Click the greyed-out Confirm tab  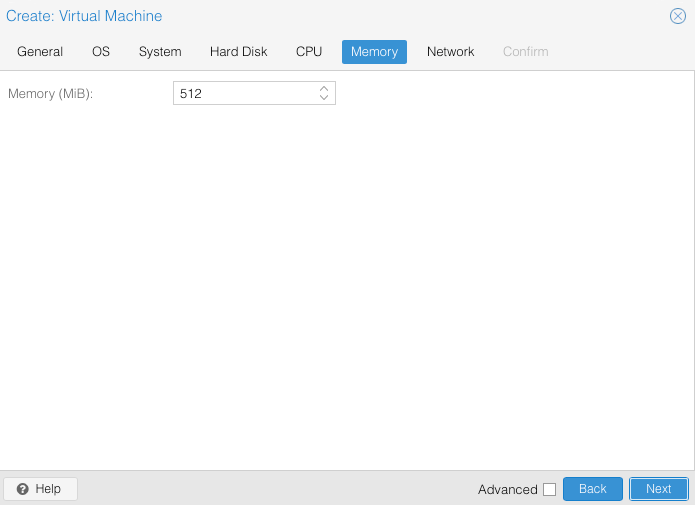(525, 52)
